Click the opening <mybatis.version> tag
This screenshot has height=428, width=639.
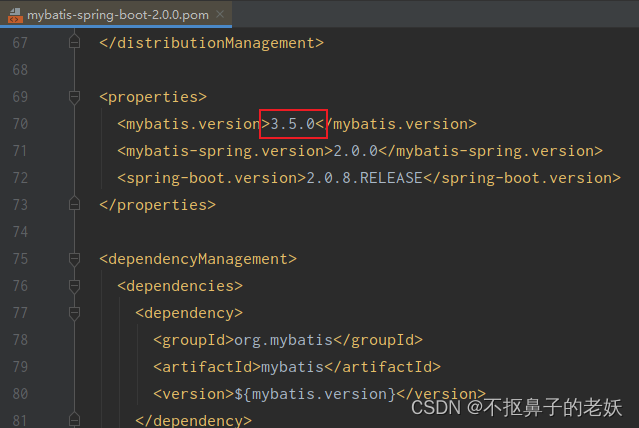(x=194, y=124)
